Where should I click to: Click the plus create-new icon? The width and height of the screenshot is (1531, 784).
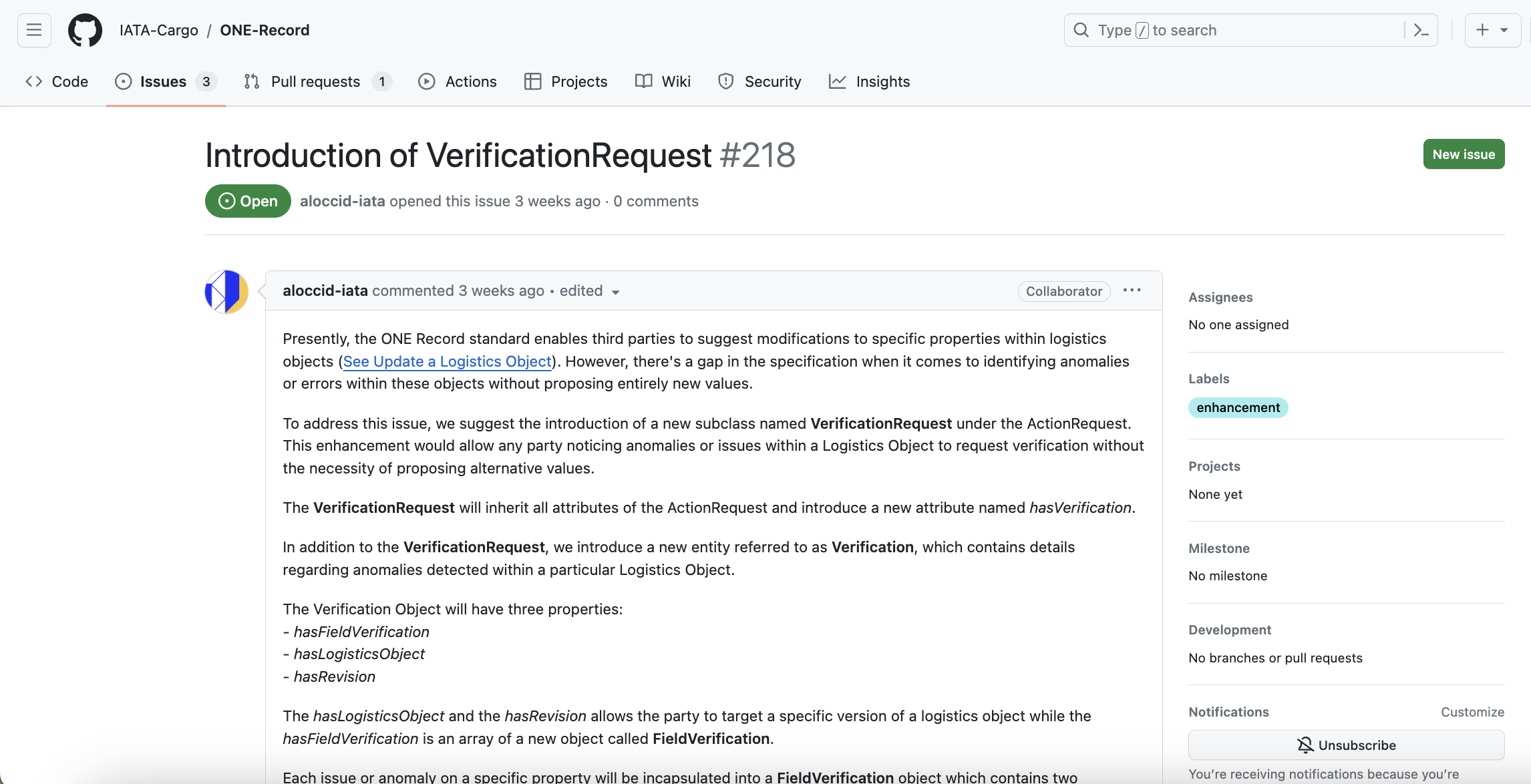coord(1482,30)
